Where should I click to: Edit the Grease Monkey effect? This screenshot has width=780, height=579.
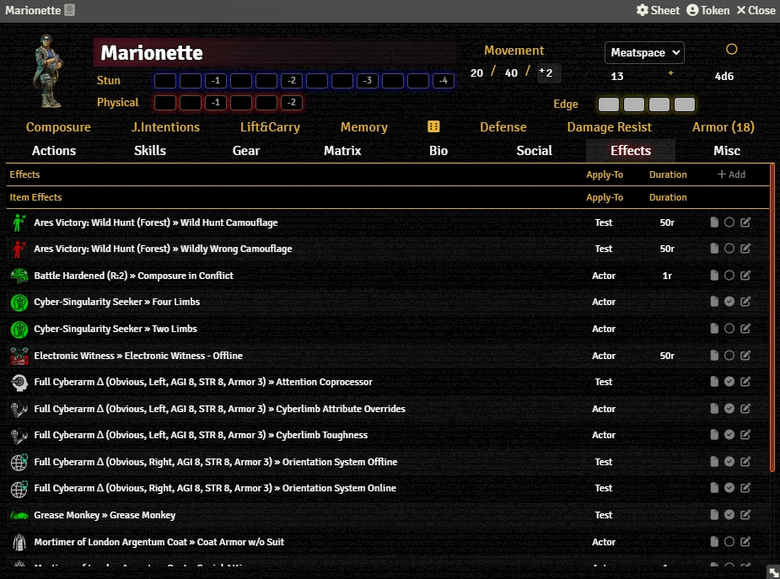(745, 515)
